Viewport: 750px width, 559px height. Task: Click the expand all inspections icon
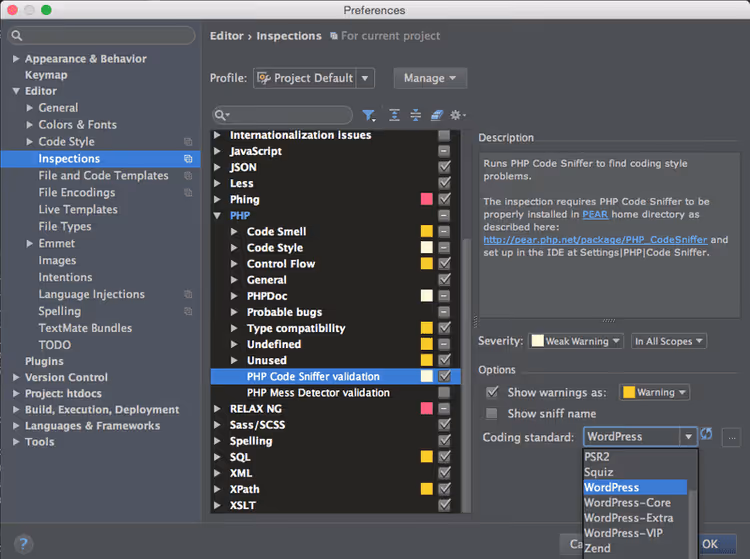pos(394,115)
